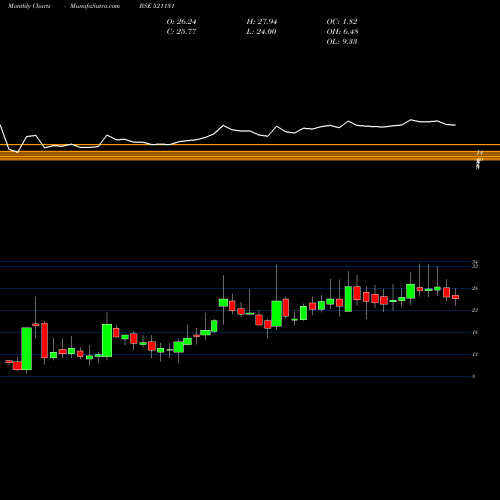Select the open value "O: 26.24"

pos(181,22)
